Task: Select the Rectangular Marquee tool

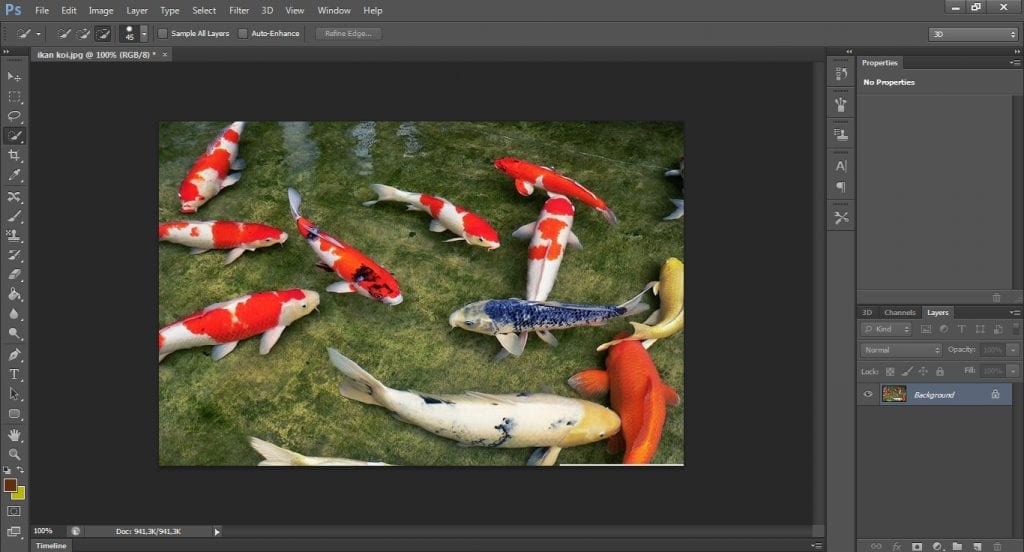Action: pos(14,97)
